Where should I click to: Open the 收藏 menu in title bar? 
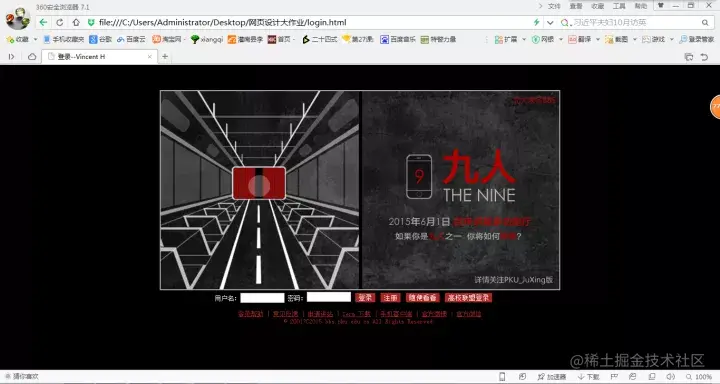[597, 6]
